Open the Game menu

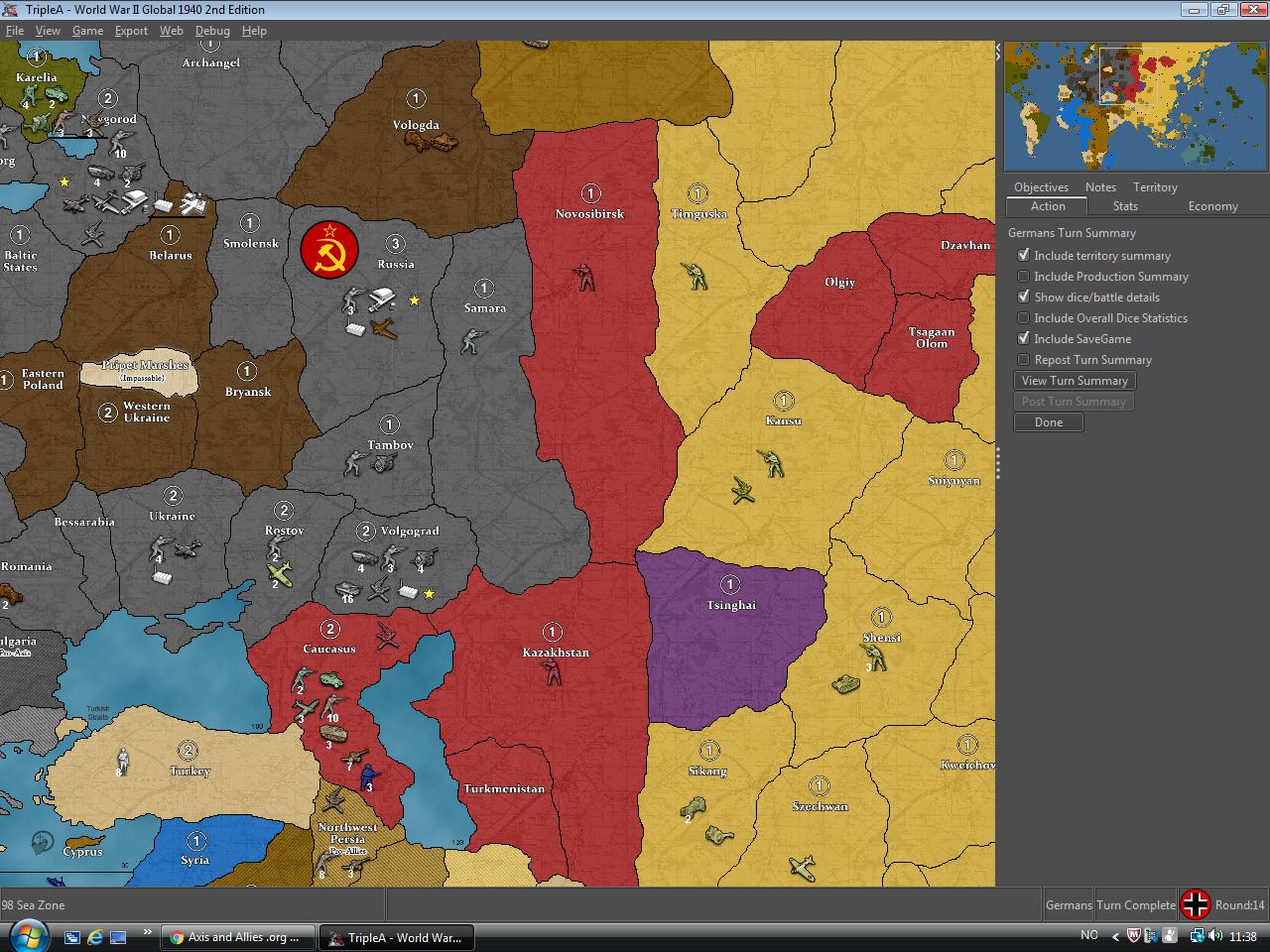87,30
